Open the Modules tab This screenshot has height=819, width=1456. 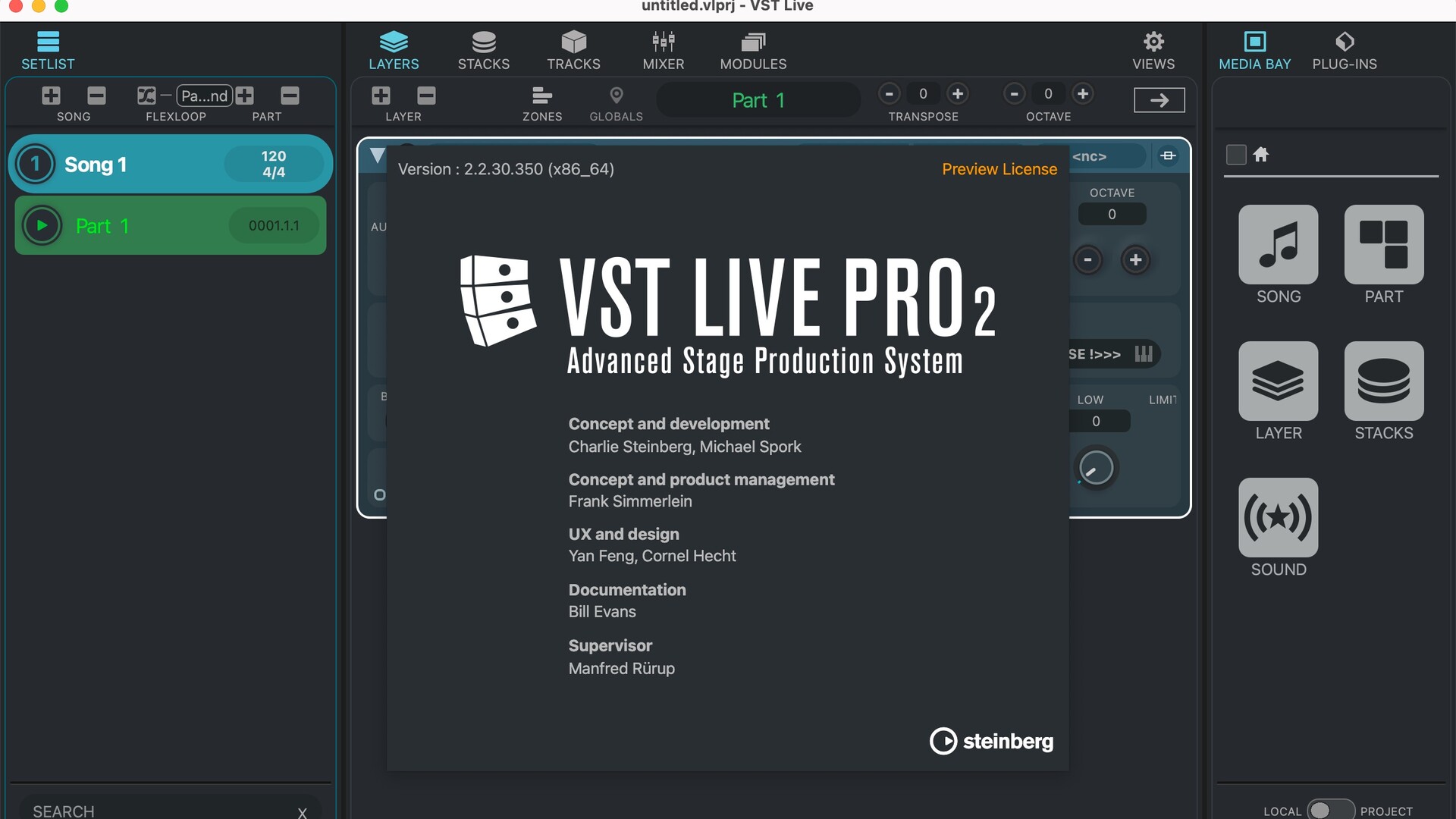pos(753,50)
